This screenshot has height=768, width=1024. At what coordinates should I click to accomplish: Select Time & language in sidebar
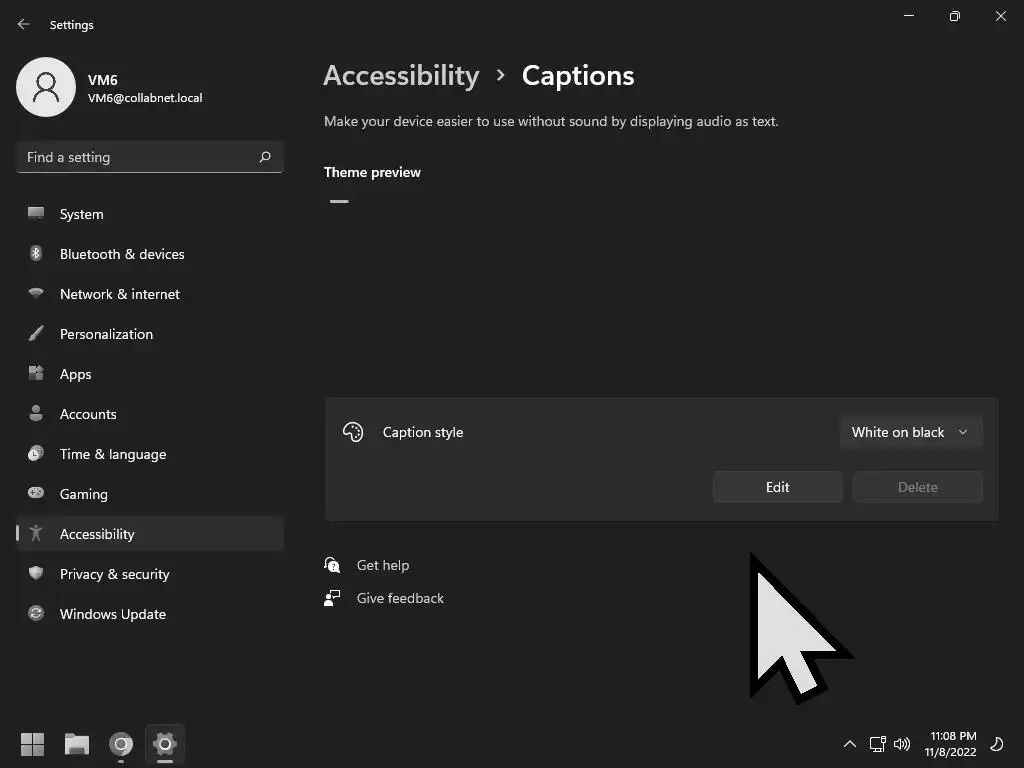[x=113, y=454]
